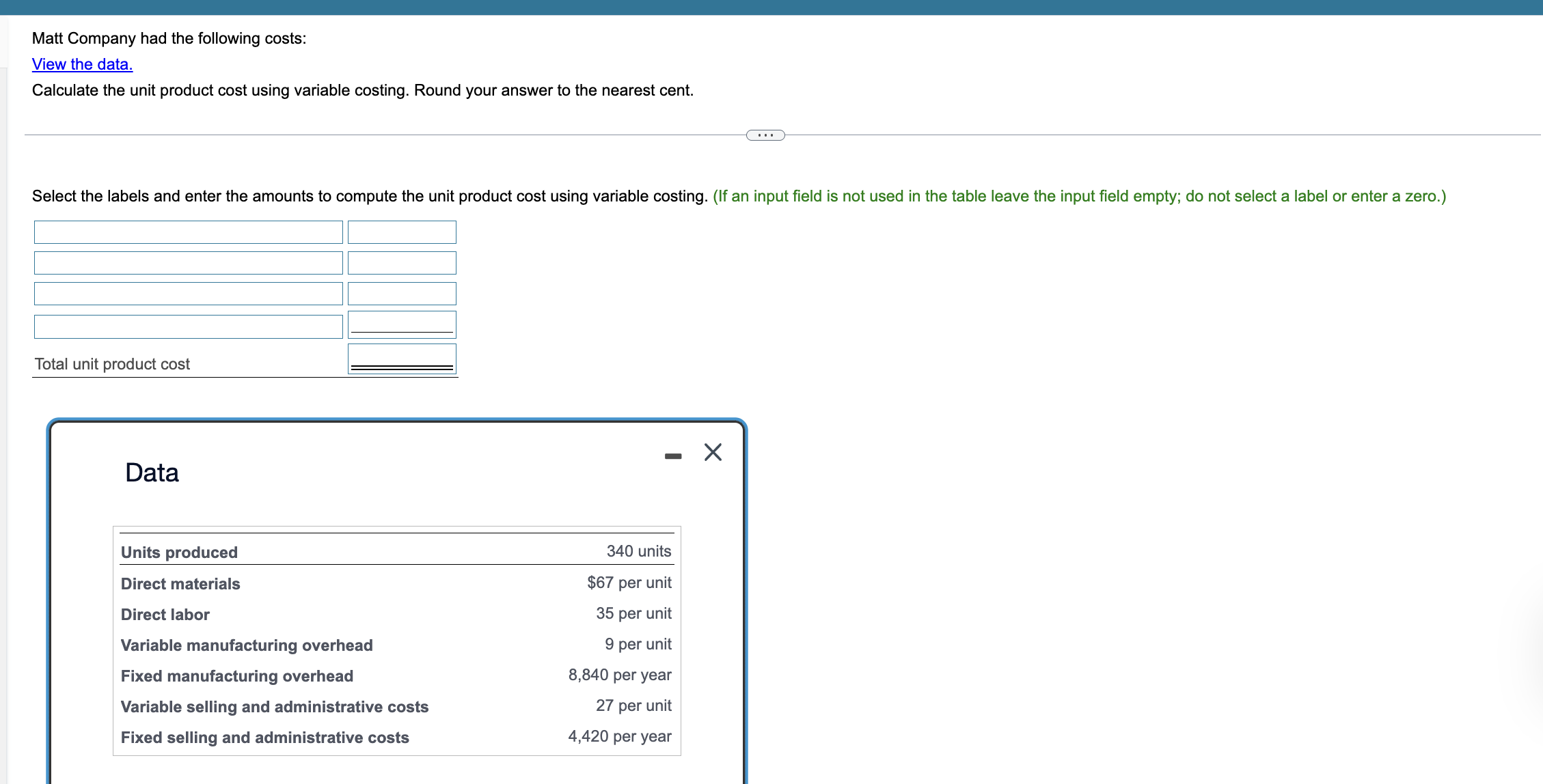Open the View the data link
The image size is (1543, 784).
click(x=82, y=64)
